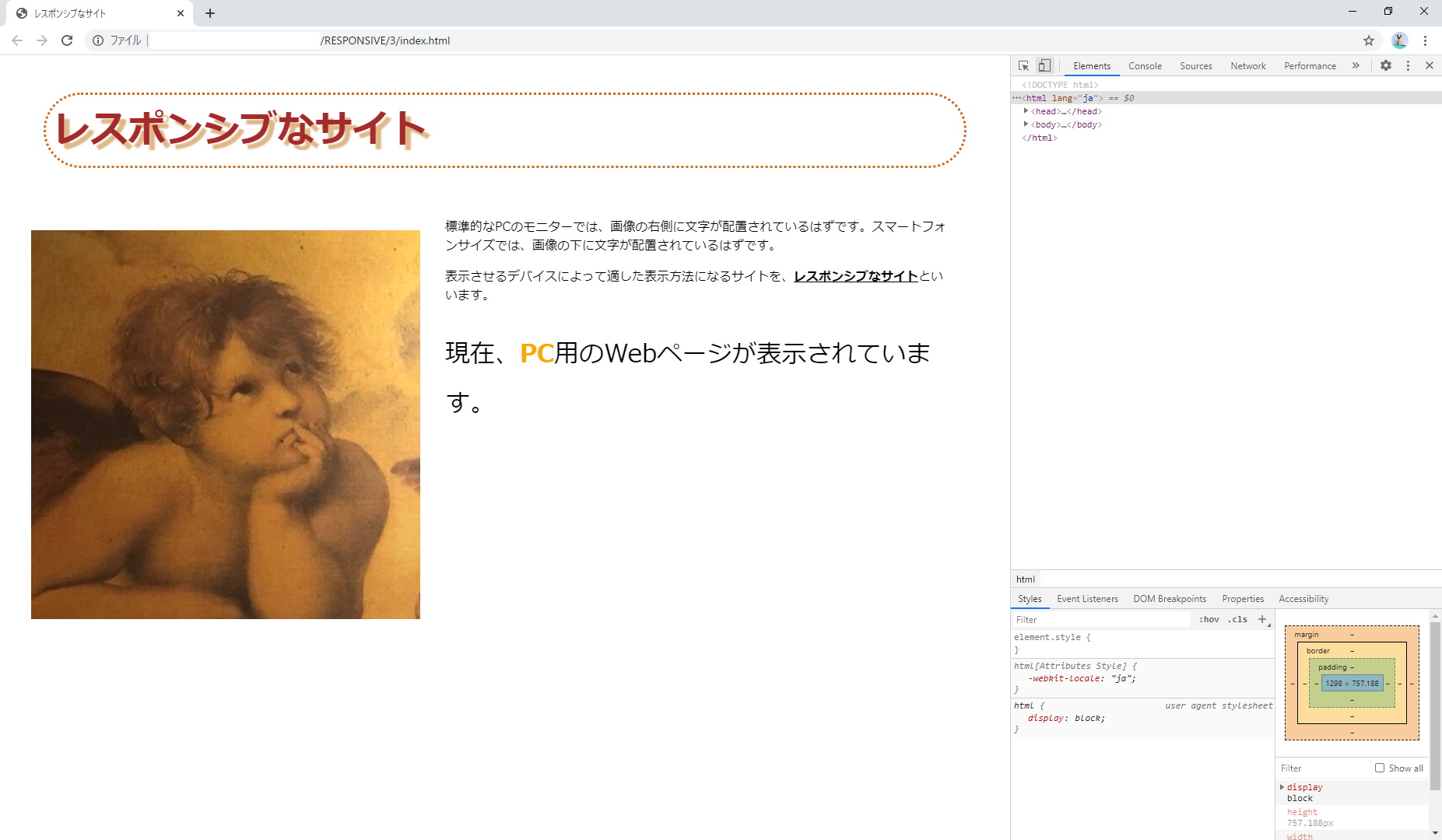Expand the body element node

tap(1026, 124)
